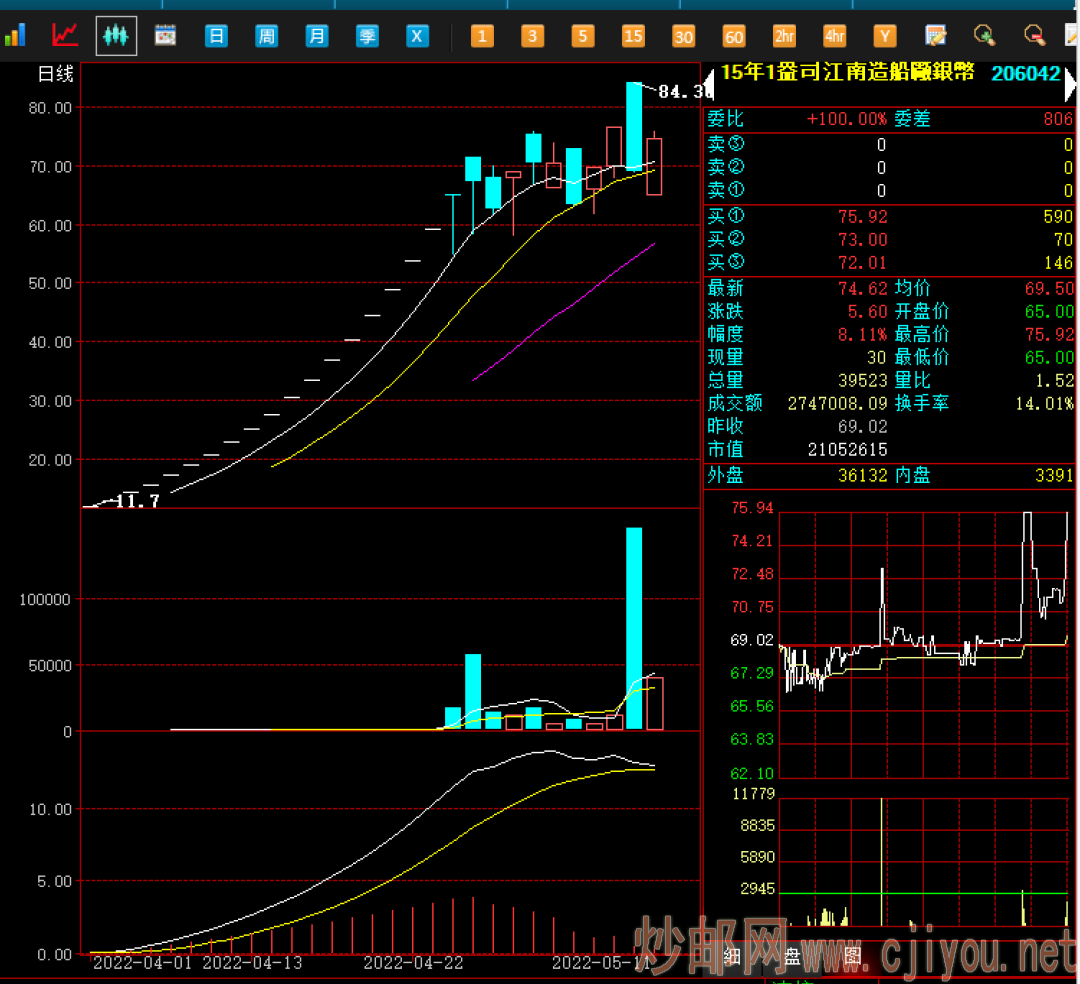Click the orange Y period button
The width and height of the screenshot is (1080, 984).
point(885,37)
